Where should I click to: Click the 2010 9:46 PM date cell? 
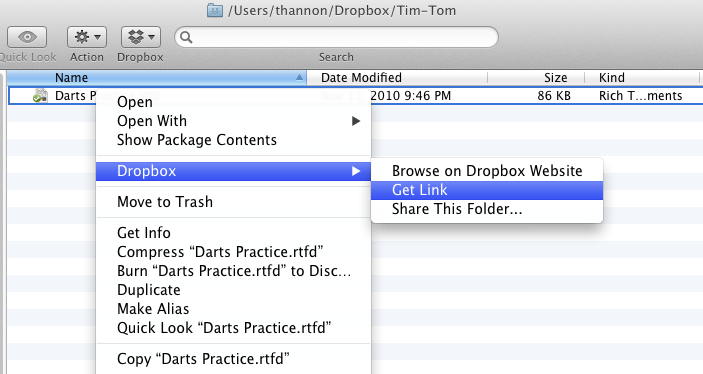click(x=411, y=96)
